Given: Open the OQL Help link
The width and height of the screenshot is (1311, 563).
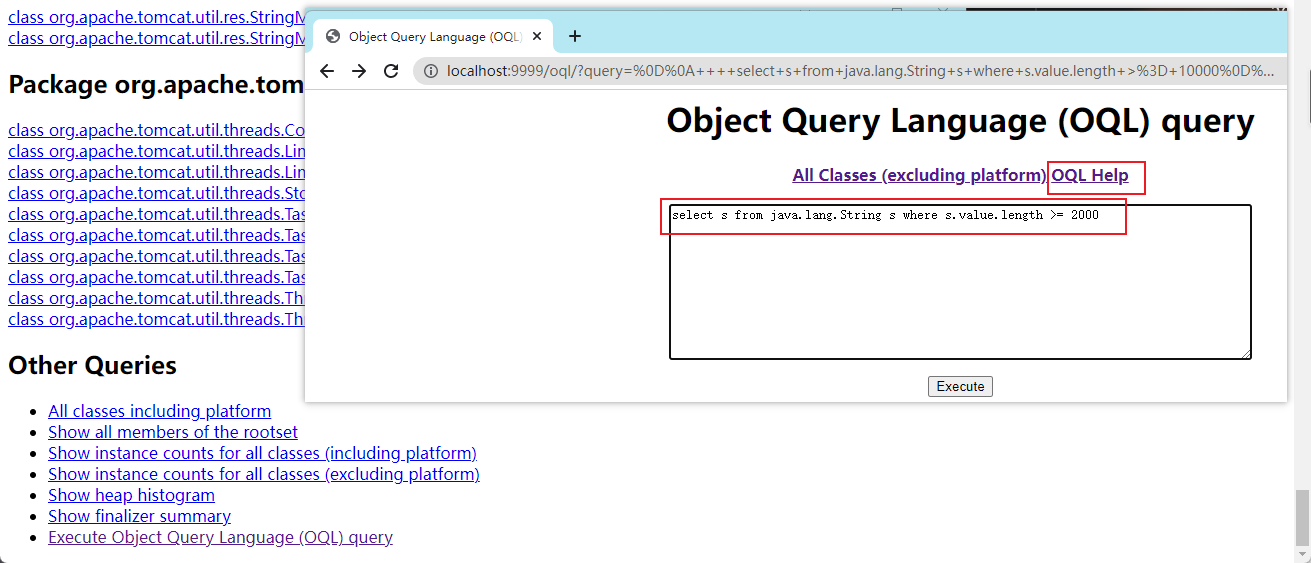Looking at the screenshot, I should click(1090, 175).
